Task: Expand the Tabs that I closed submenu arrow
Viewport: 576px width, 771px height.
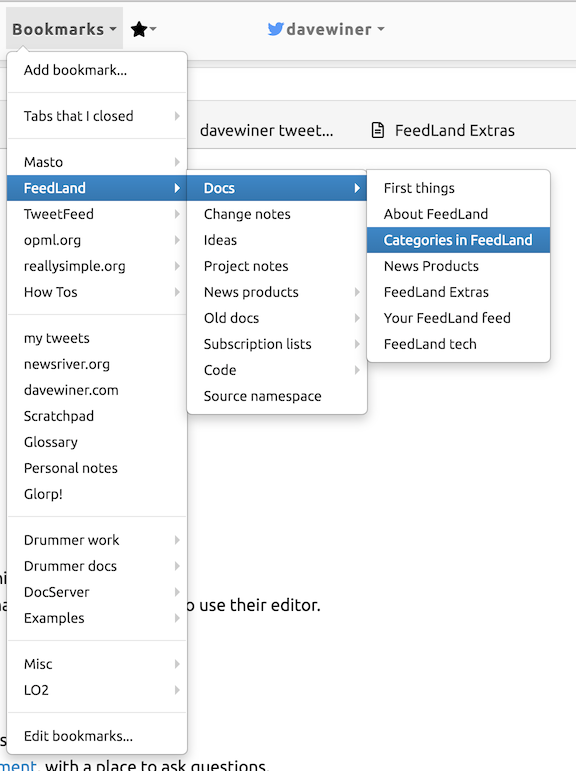Action: pyautogui.click(x=177, y=116)
